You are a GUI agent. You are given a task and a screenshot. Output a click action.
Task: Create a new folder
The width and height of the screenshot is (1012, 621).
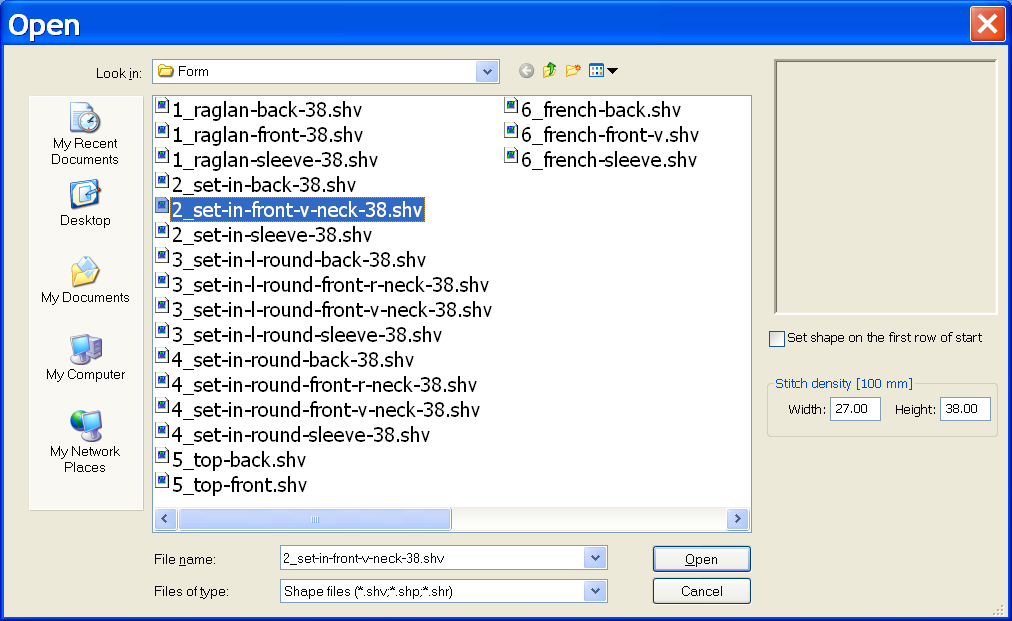(x=573, y=71)
